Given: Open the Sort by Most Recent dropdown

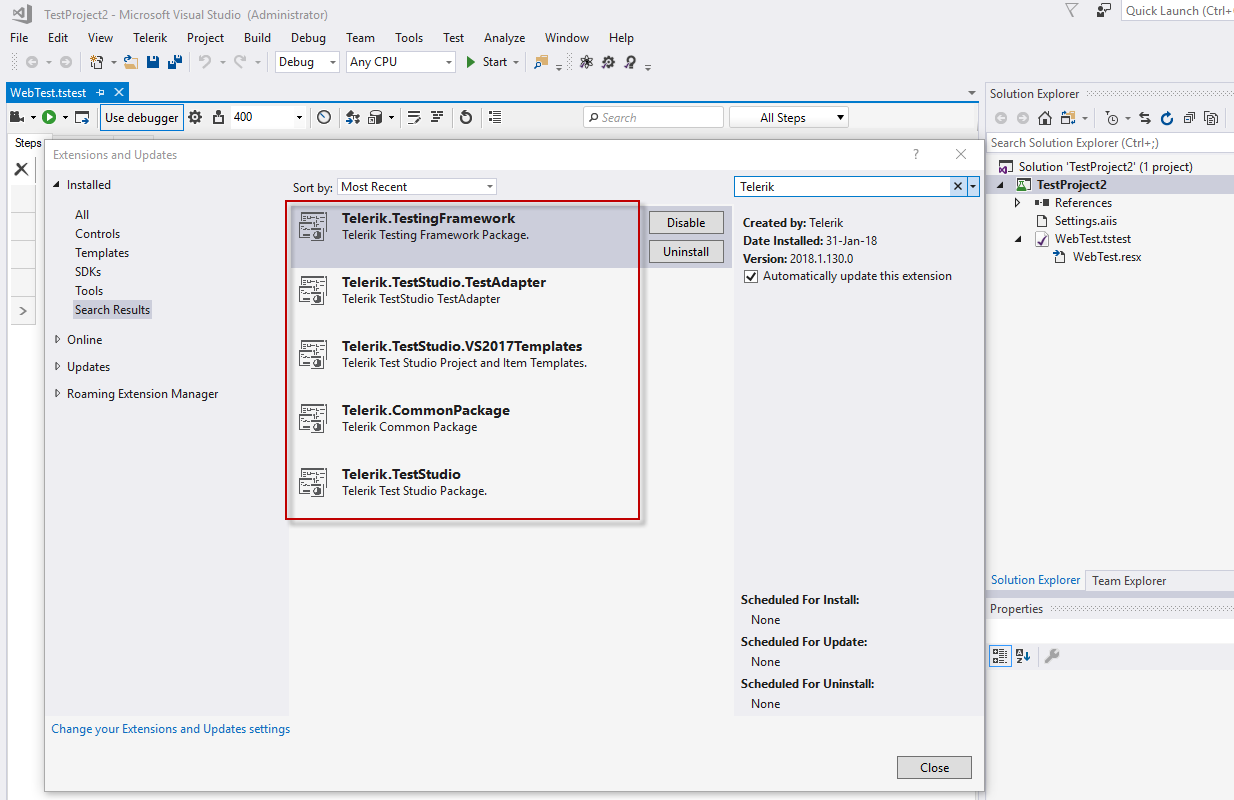Looking at the screenshot, I should (416, 187).
